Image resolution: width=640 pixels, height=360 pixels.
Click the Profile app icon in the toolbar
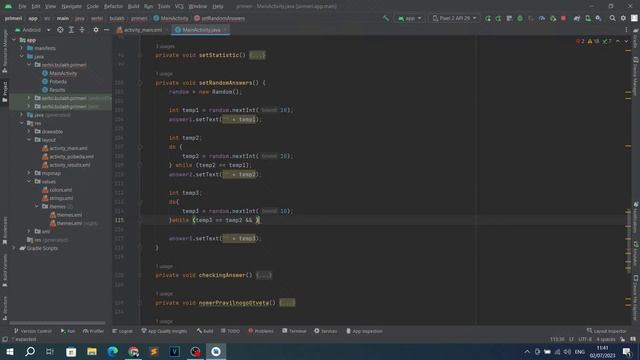542,18
